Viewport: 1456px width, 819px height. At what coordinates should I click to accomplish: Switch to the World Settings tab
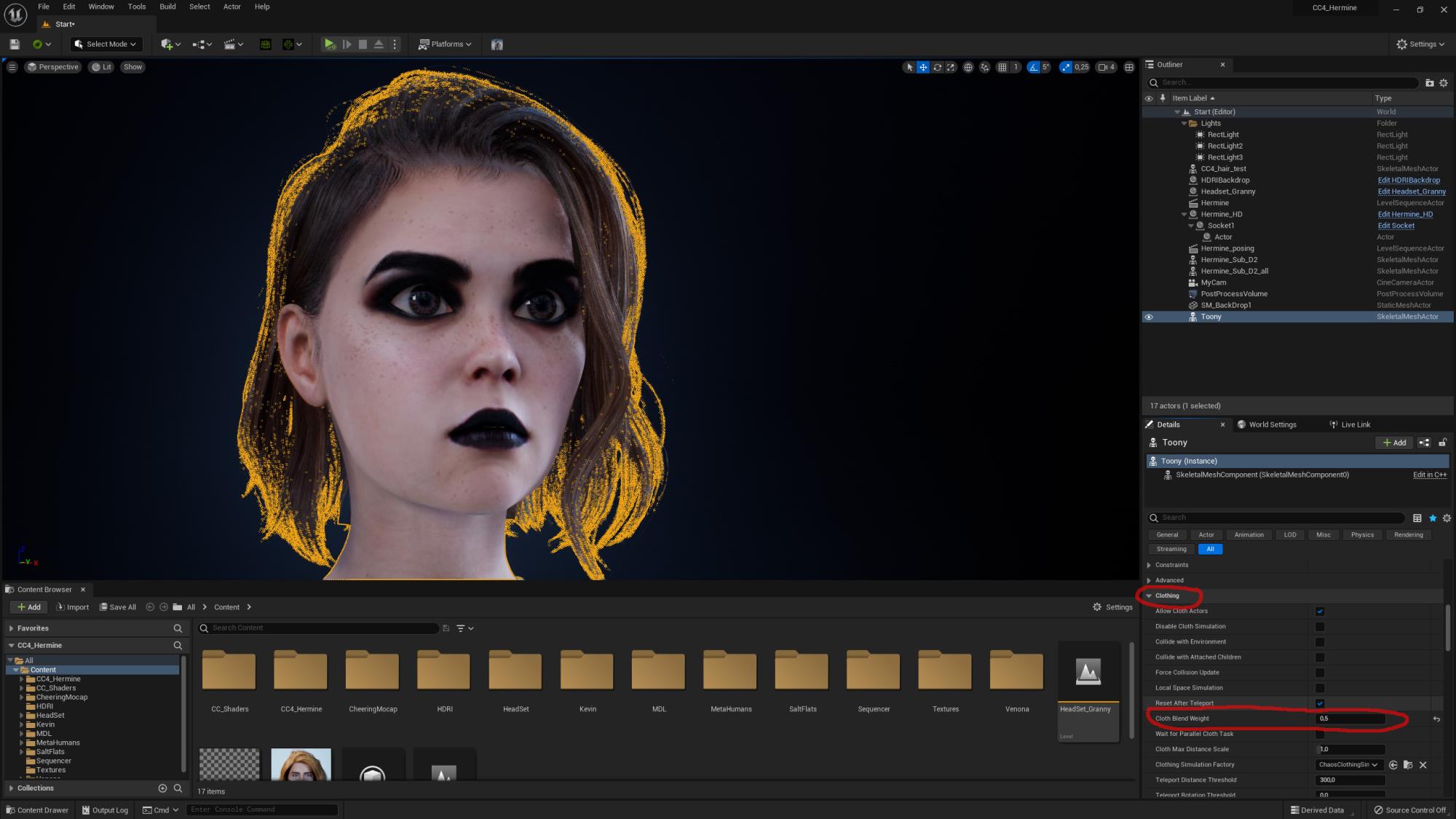(x=1267, y=424)
